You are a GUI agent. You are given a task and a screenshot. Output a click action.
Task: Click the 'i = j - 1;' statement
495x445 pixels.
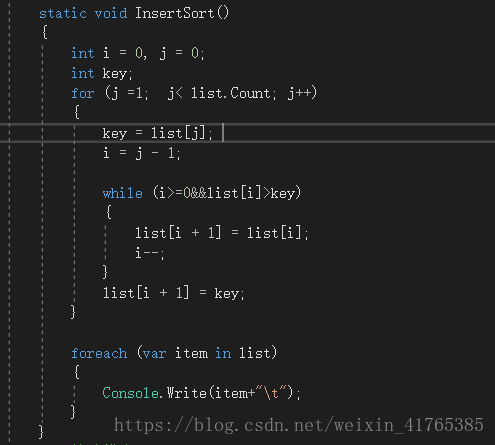[142, 154]
